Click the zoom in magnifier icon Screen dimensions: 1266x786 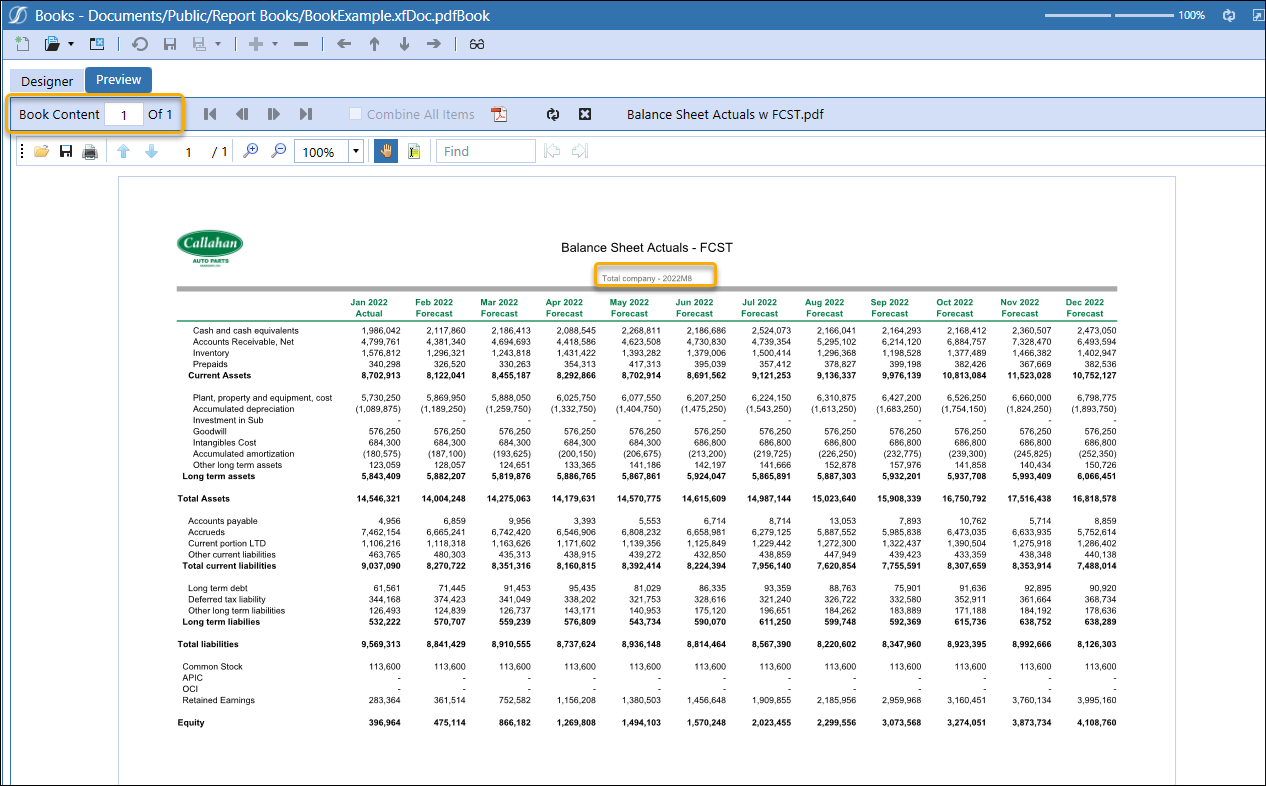[251, 152]
